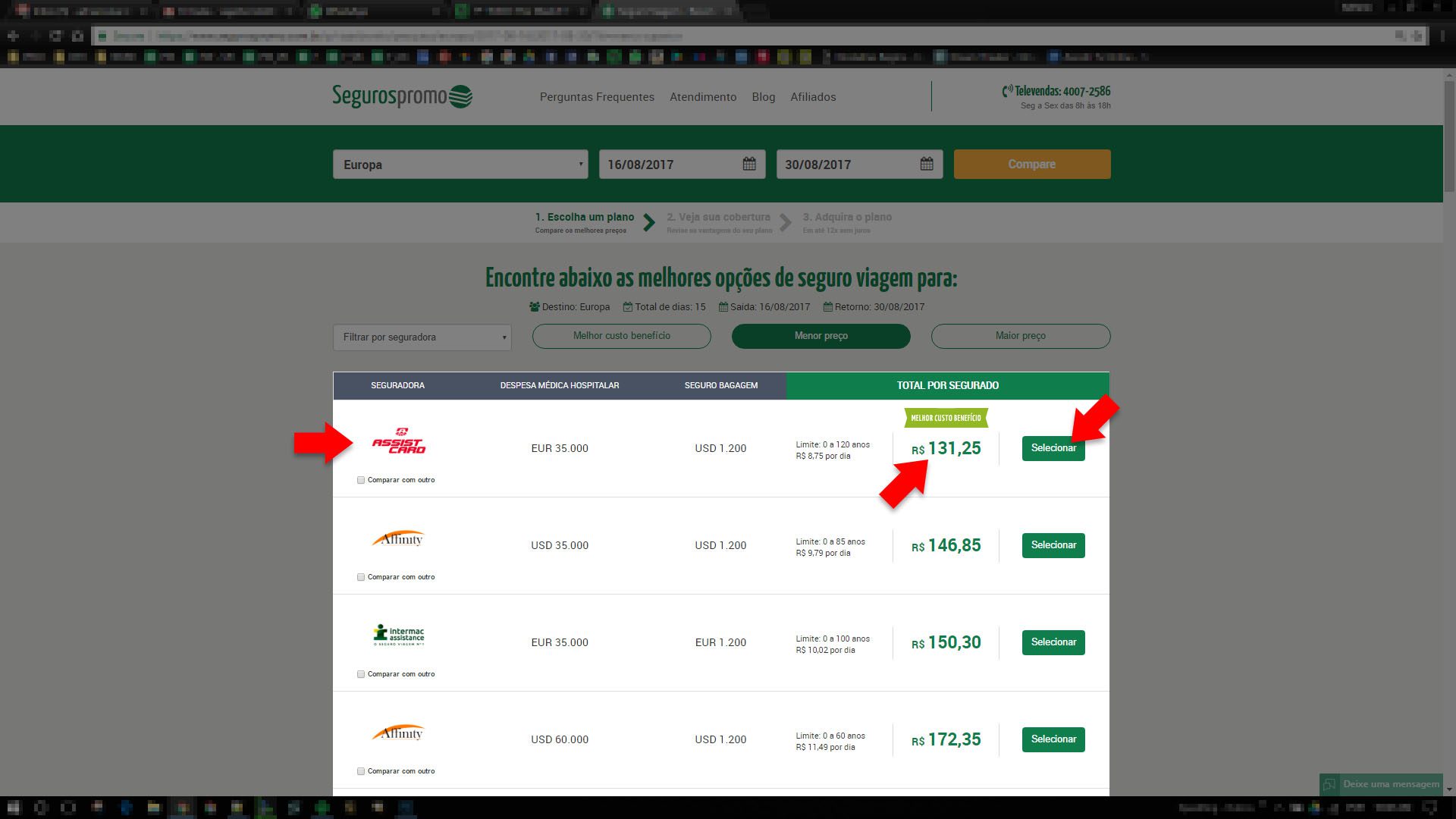
Task: Click chat icon in Deixe uma mensagem
Action: tap(1329, 784)
